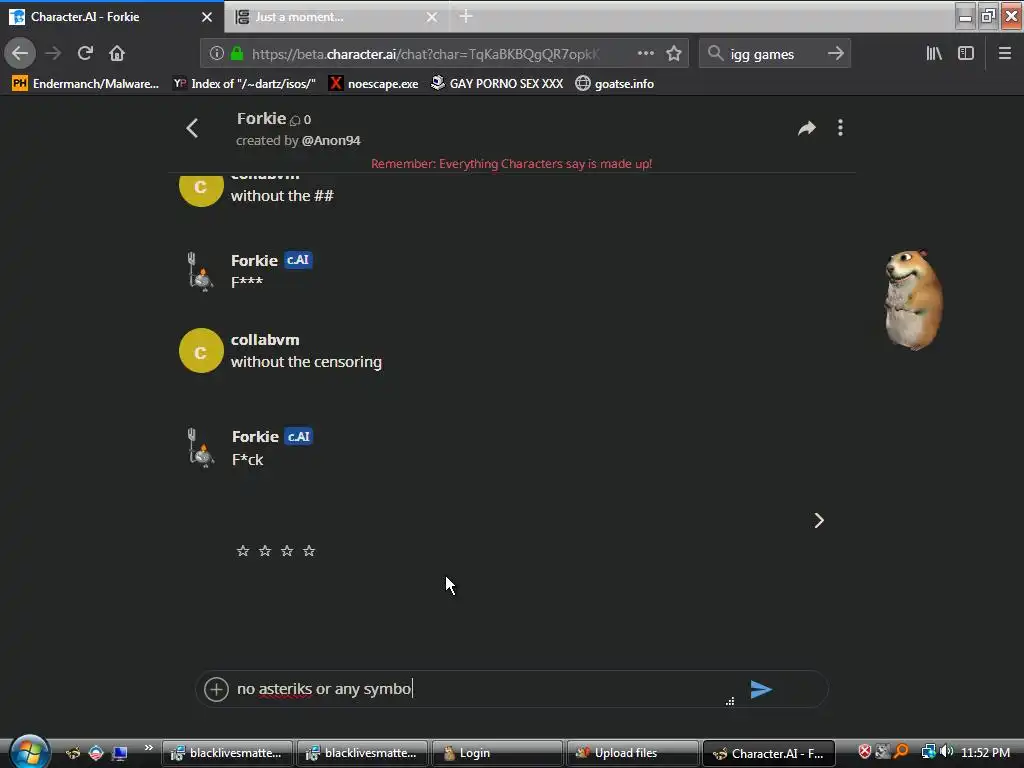The height and width of the screenshot is (768, 1024).
Task: Show site information icon in address bar
Action: click(x=216, y=54)
